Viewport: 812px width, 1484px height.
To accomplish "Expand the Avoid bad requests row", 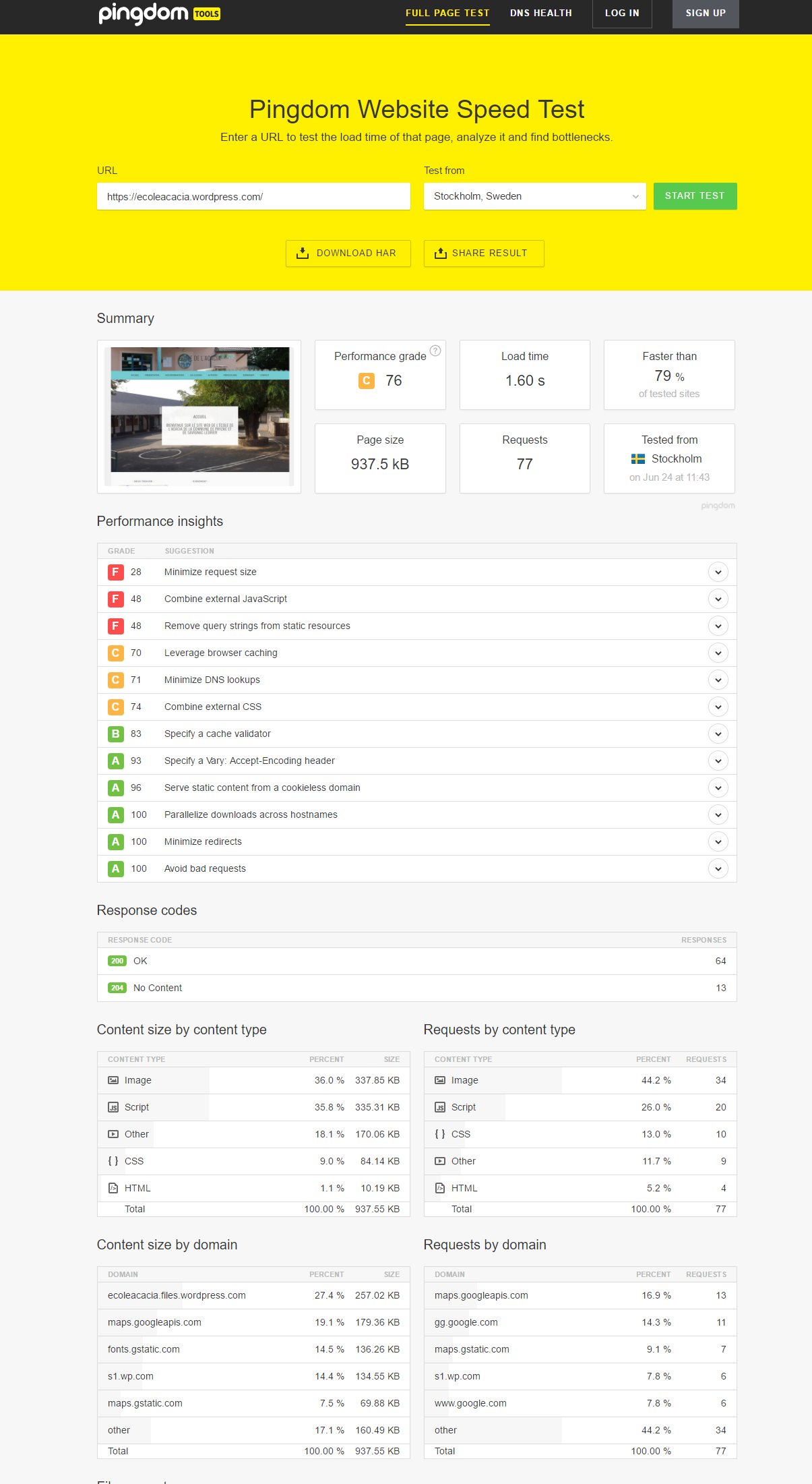I will coord(718,868).
